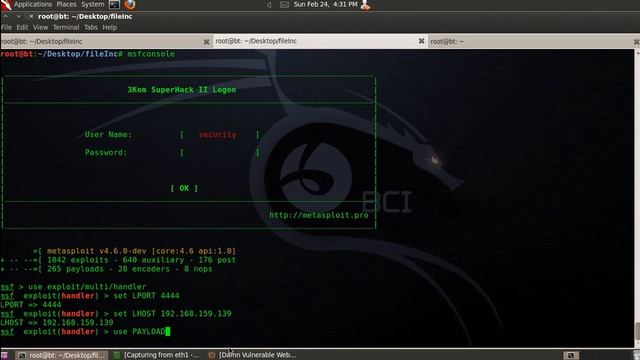Click the '265 payloads' statistics line
640x360 pixels.
point(107,269)
